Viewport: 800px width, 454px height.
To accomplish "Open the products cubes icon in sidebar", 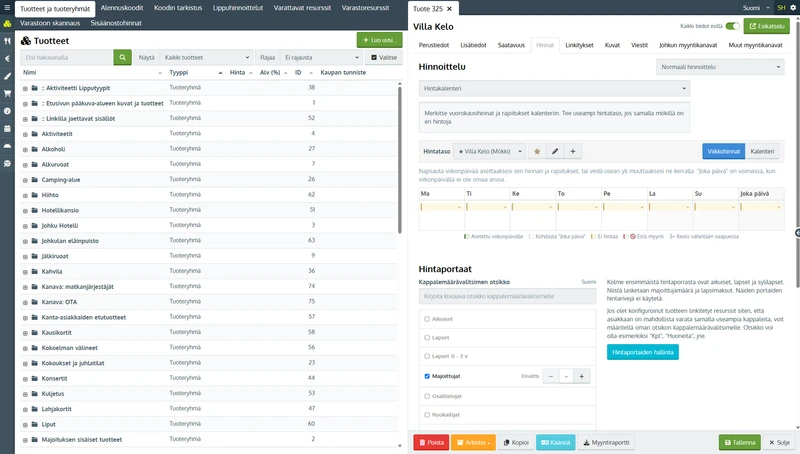I will pos(7,23).
